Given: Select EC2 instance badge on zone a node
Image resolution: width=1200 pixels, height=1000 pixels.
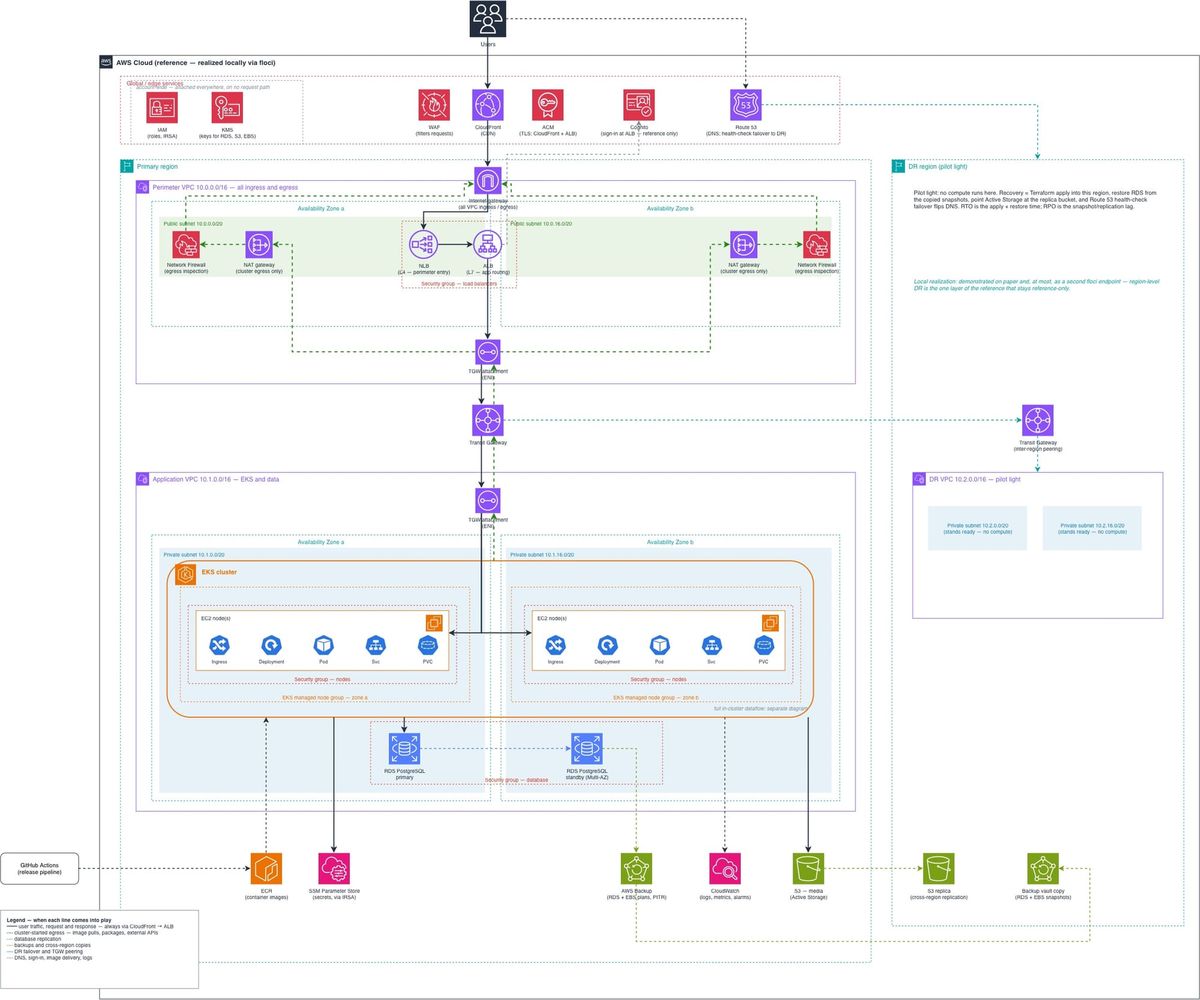Looking at the screenshot, I should coord(434,623).
